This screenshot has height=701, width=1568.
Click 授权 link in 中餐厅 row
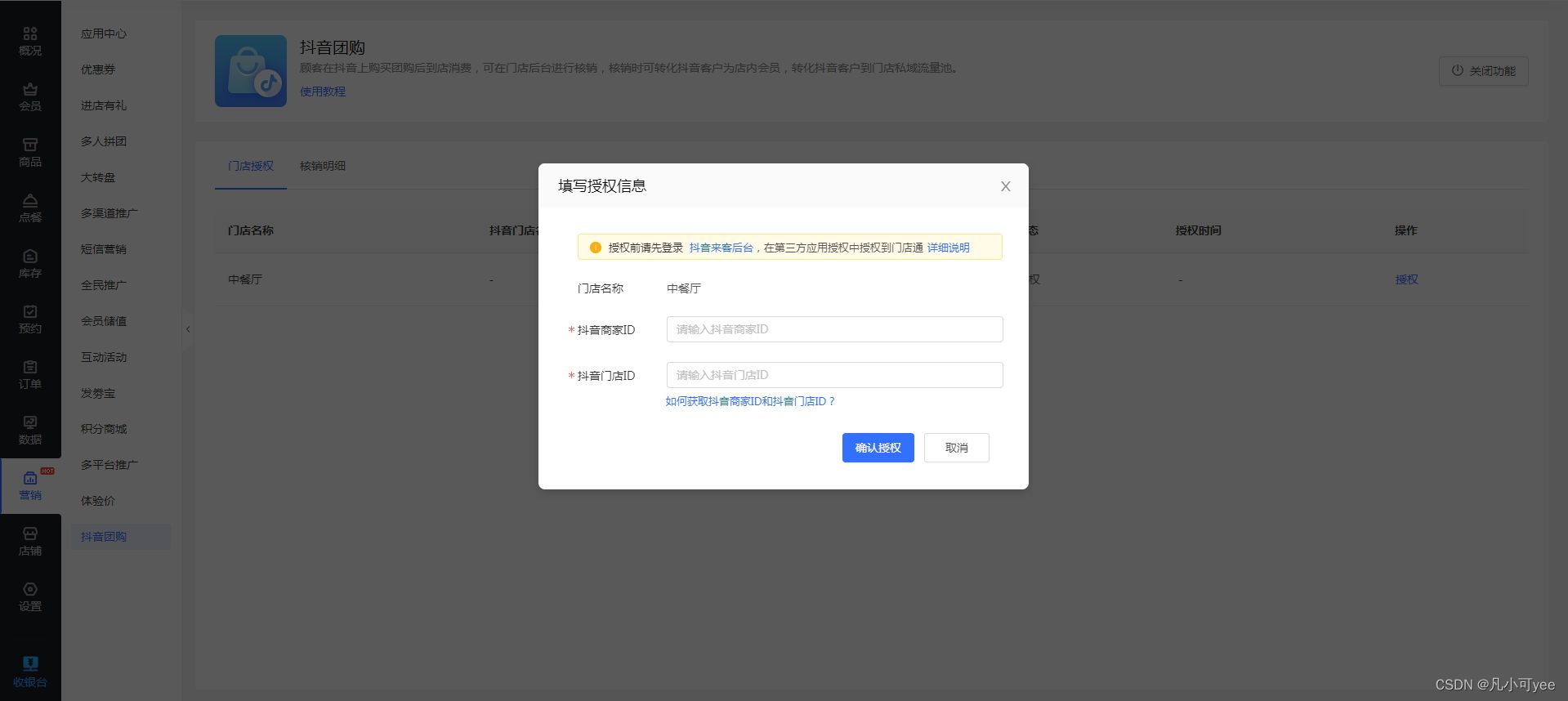tap(1406, 279)
